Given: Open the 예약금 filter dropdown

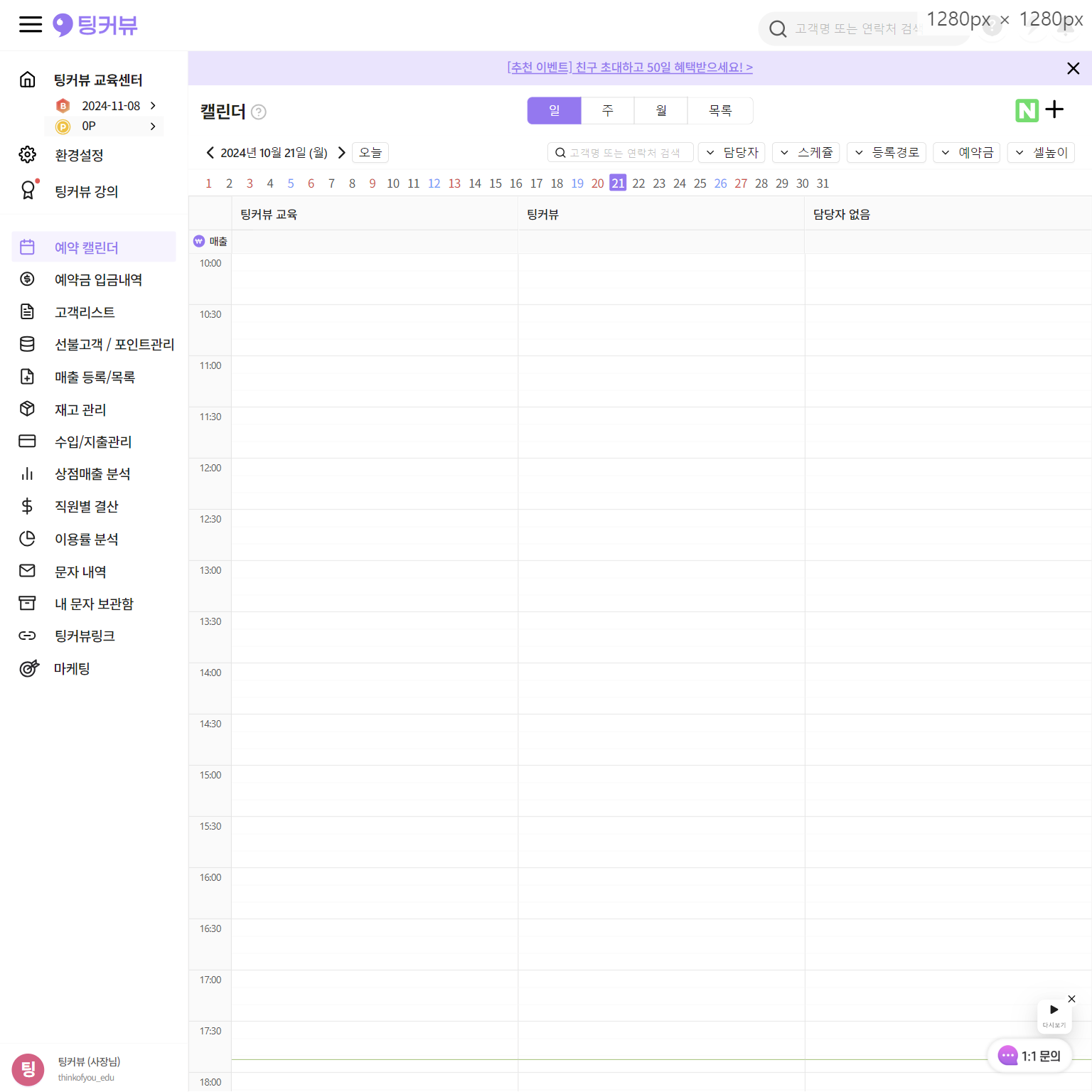Looking at the screenshot, I should coord(967,152).
